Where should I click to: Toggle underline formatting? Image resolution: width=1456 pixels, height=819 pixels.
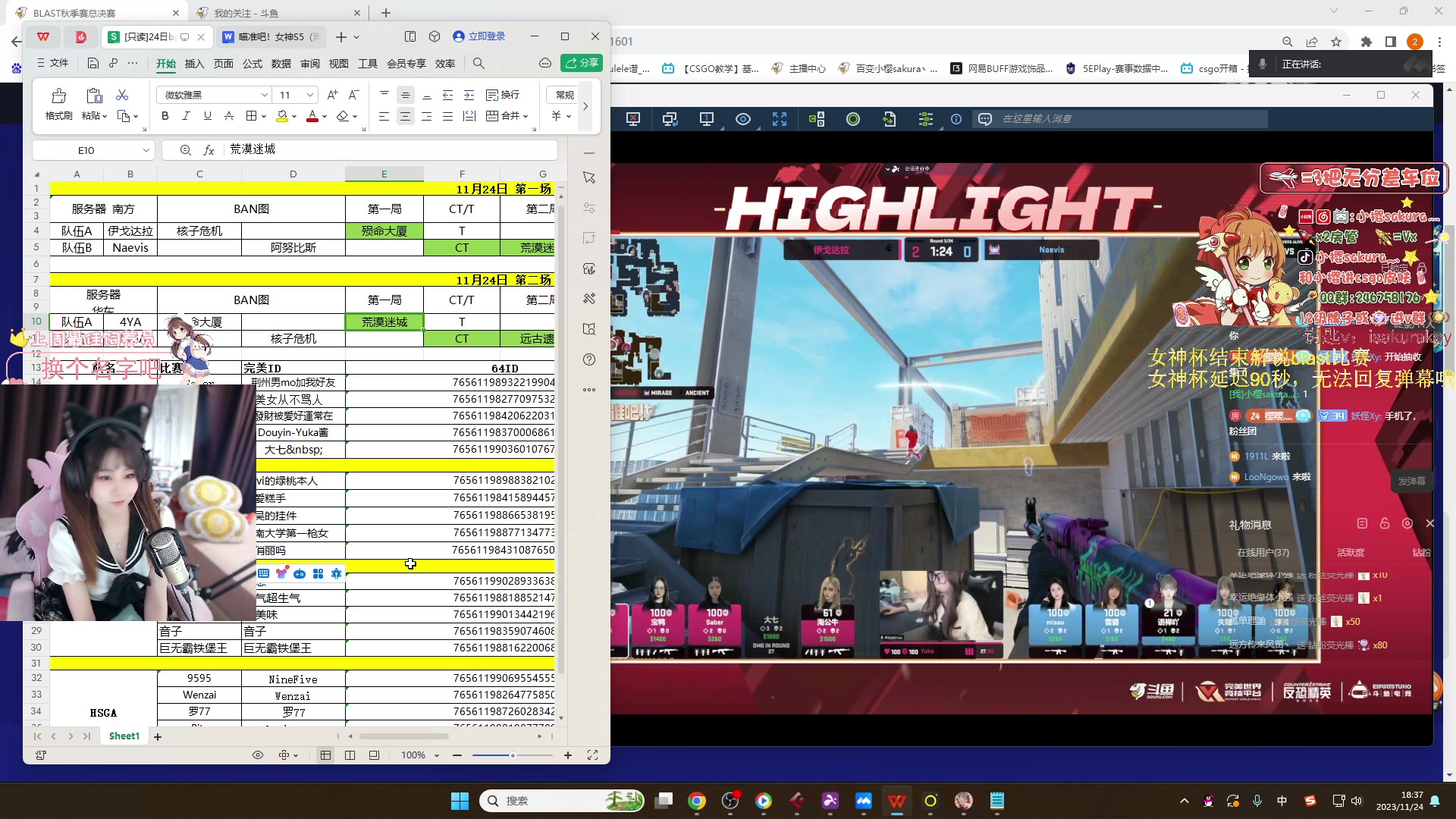(x=206, y=115)
